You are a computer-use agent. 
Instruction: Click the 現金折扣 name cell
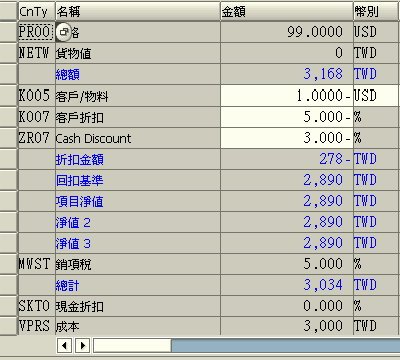click(x=137, y=306)
